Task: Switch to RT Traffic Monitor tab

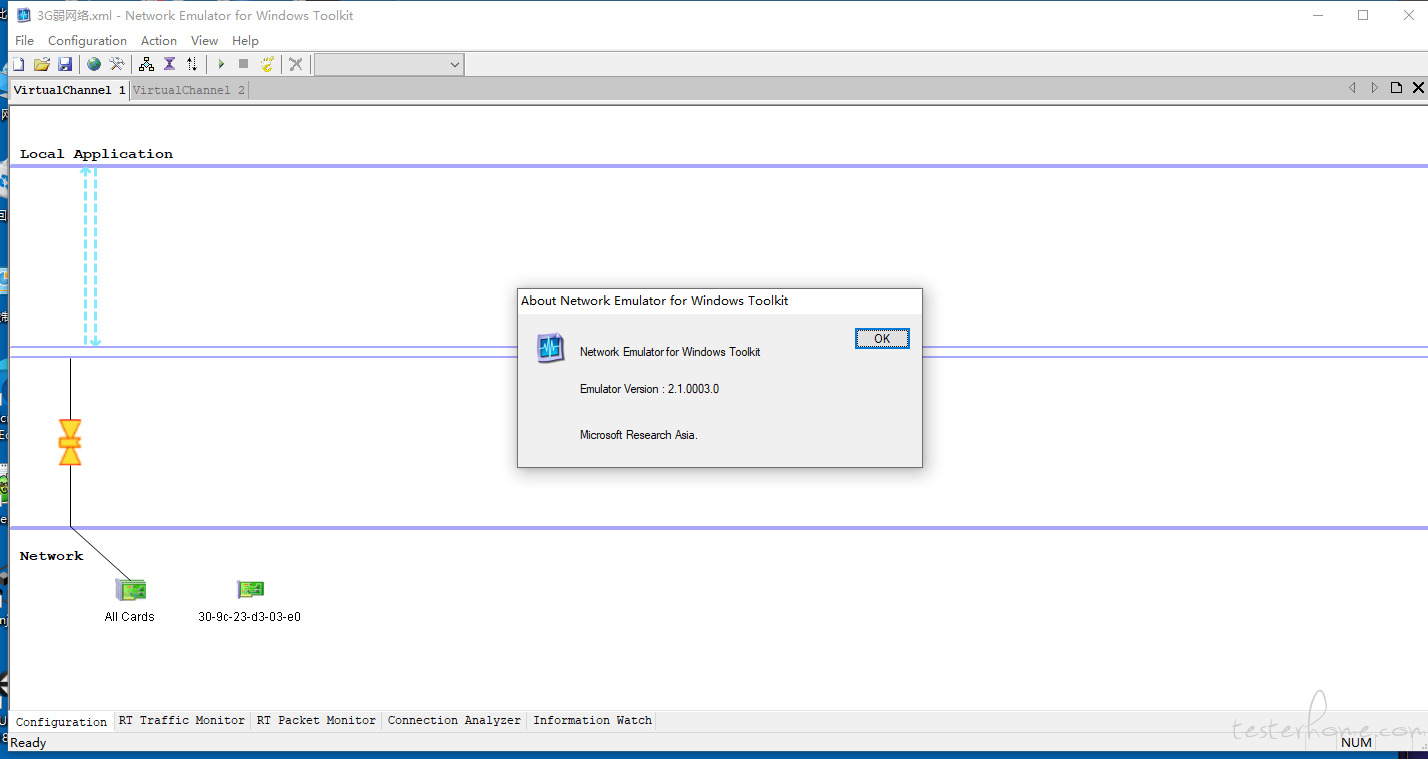Action: pyautogui.click(x=182, y=720)
